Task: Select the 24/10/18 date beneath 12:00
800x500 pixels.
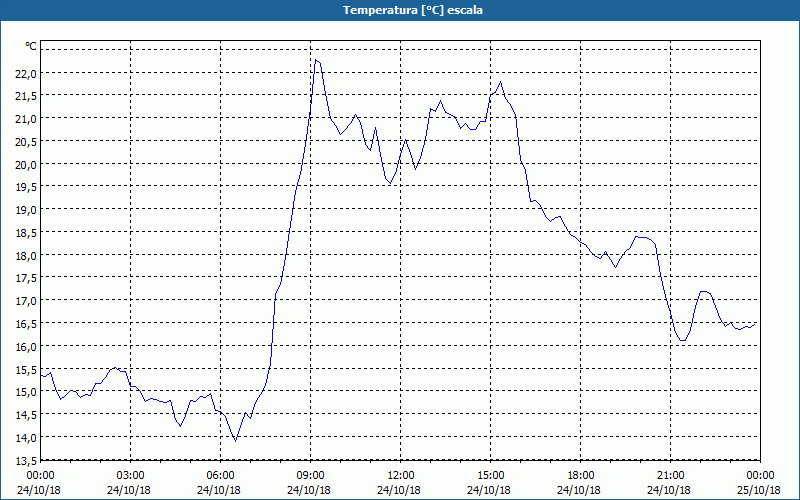Action: 399,490
